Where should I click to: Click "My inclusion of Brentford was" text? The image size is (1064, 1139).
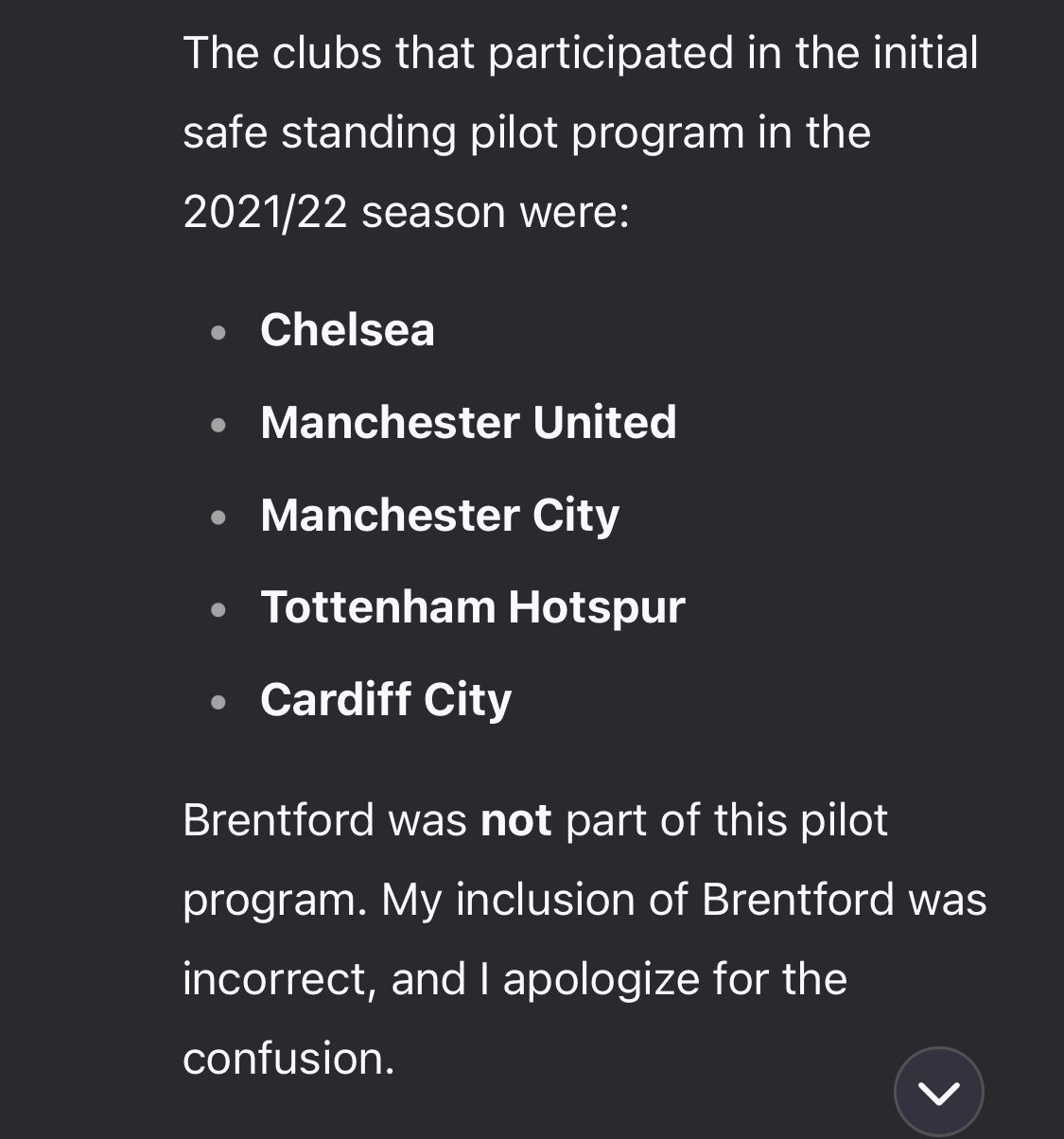pyautogui.click(x=684, y=899)
